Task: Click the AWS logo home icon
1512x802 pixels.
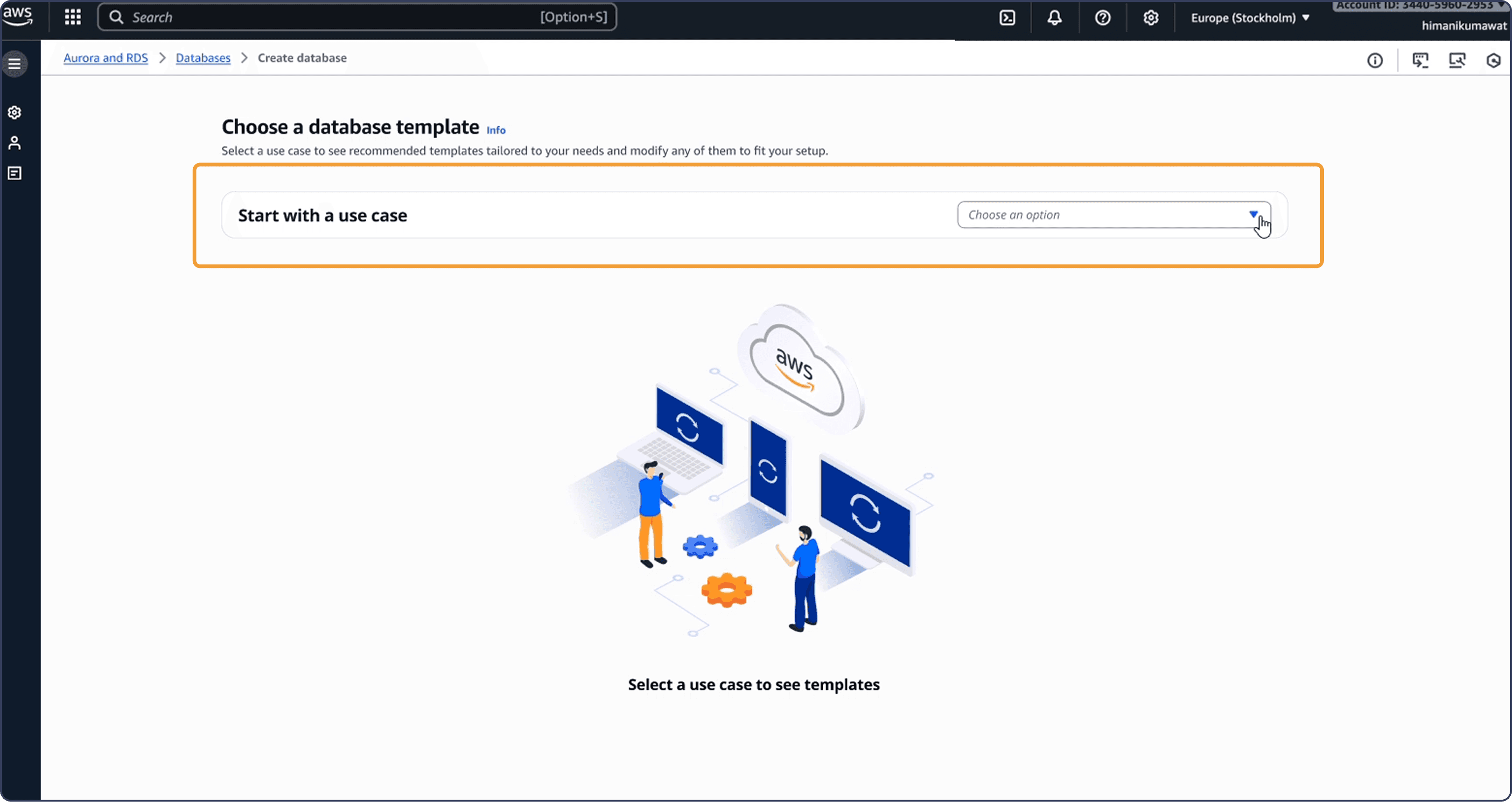Action: pos(18,16)
